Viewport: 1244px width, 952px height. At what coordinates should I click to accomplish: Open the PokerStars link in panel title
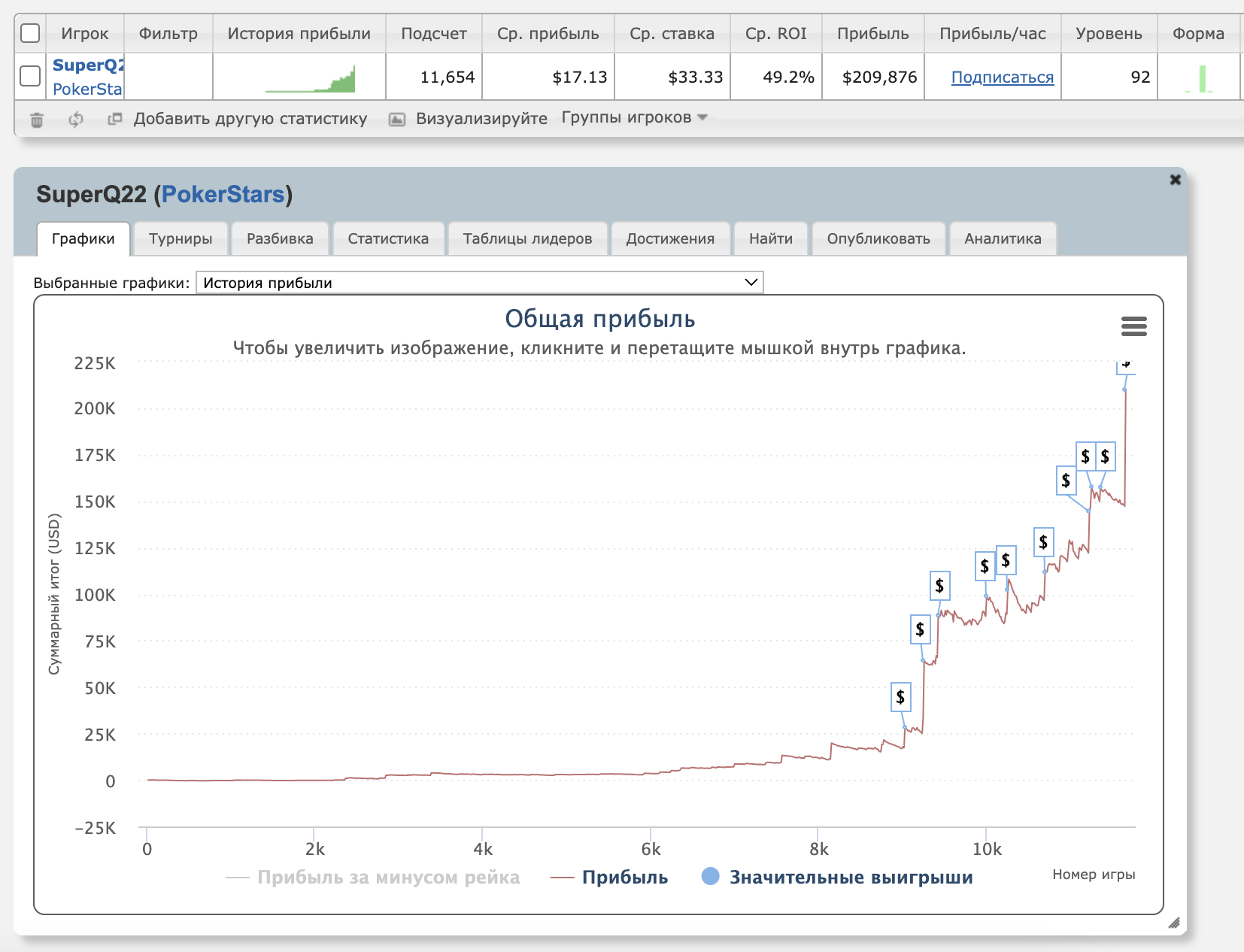tap(223, 195)
